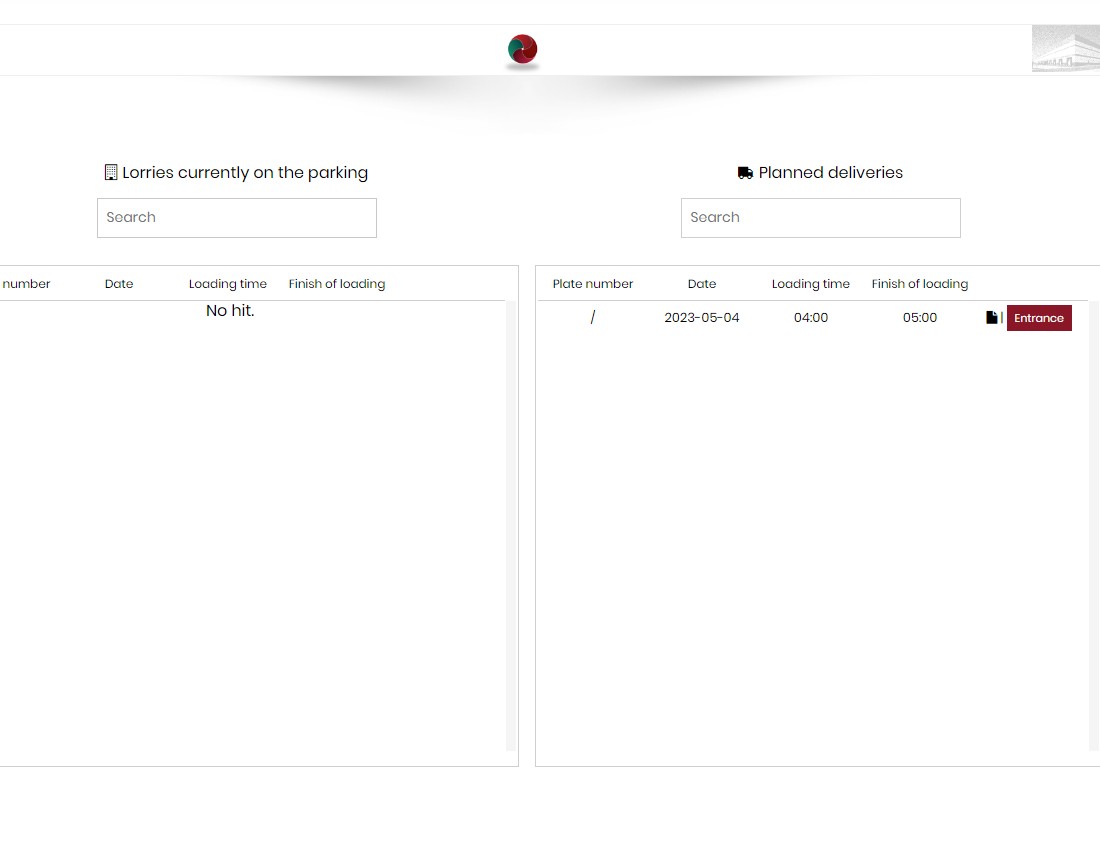Click Loading time header in Planned deliveries
Viewport: 1100px width, 843px height.
[810, 284]
